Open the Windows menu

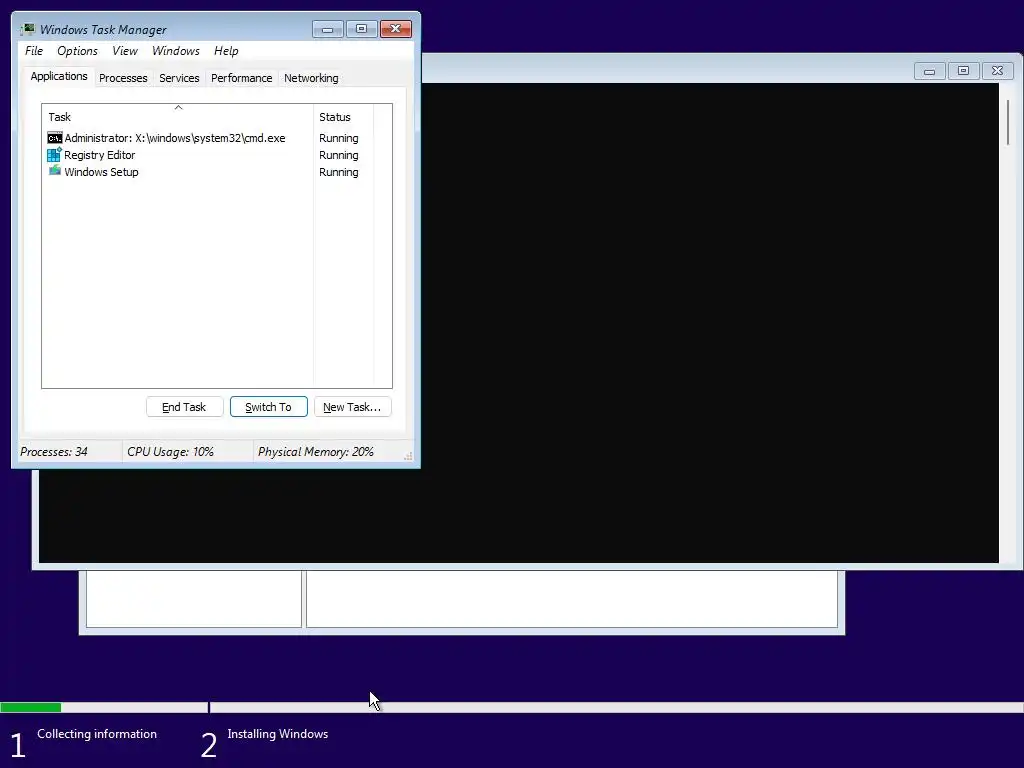(176, 51)
